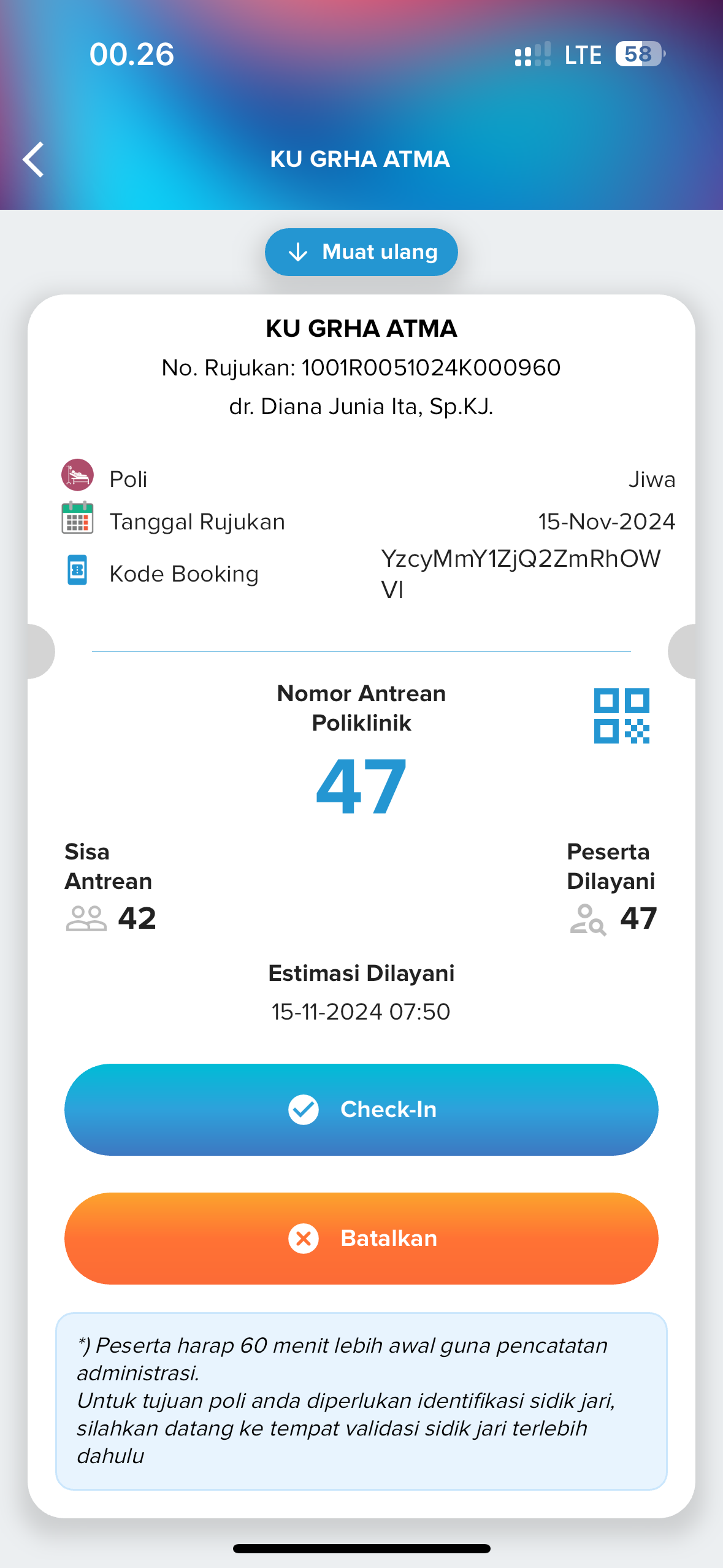Tap the booking code YzcyMmY1ZjQ2ZmRhOWVl
The height and width of the screenshot is (1568, 723).
click(x=521, y=574)
